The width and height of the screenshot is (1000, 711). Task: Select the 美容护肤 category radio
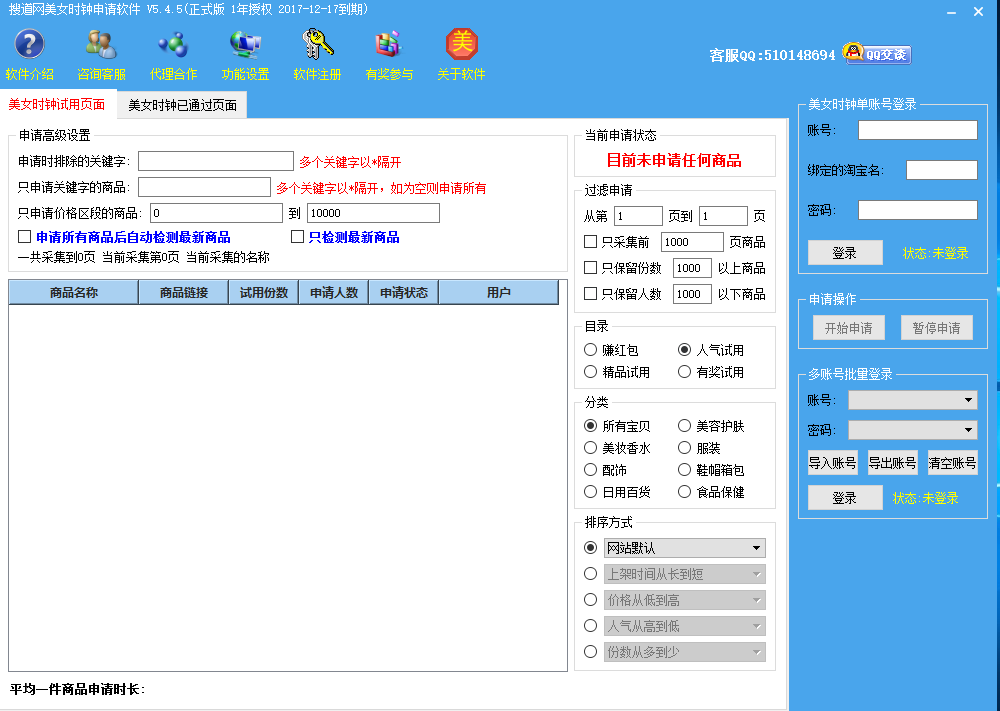coord(684,426)
